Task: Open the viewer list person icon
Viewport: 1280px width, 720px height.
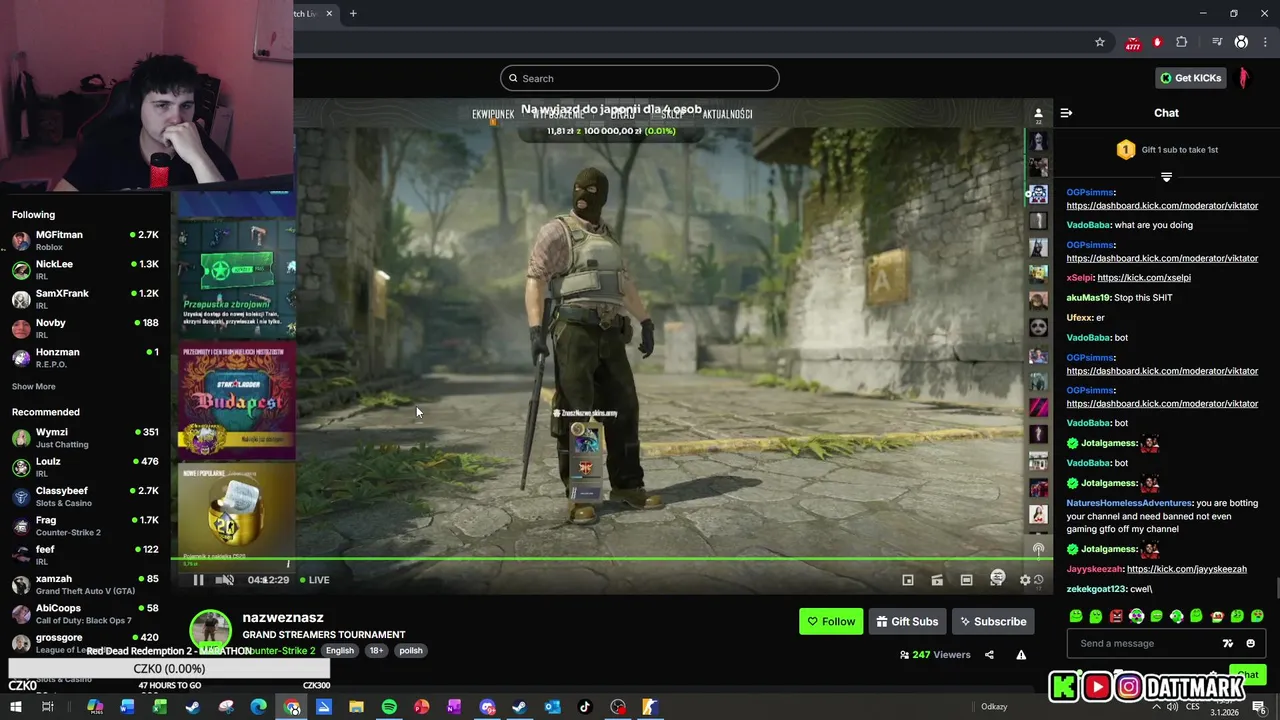Action: tap(1038, 114)
